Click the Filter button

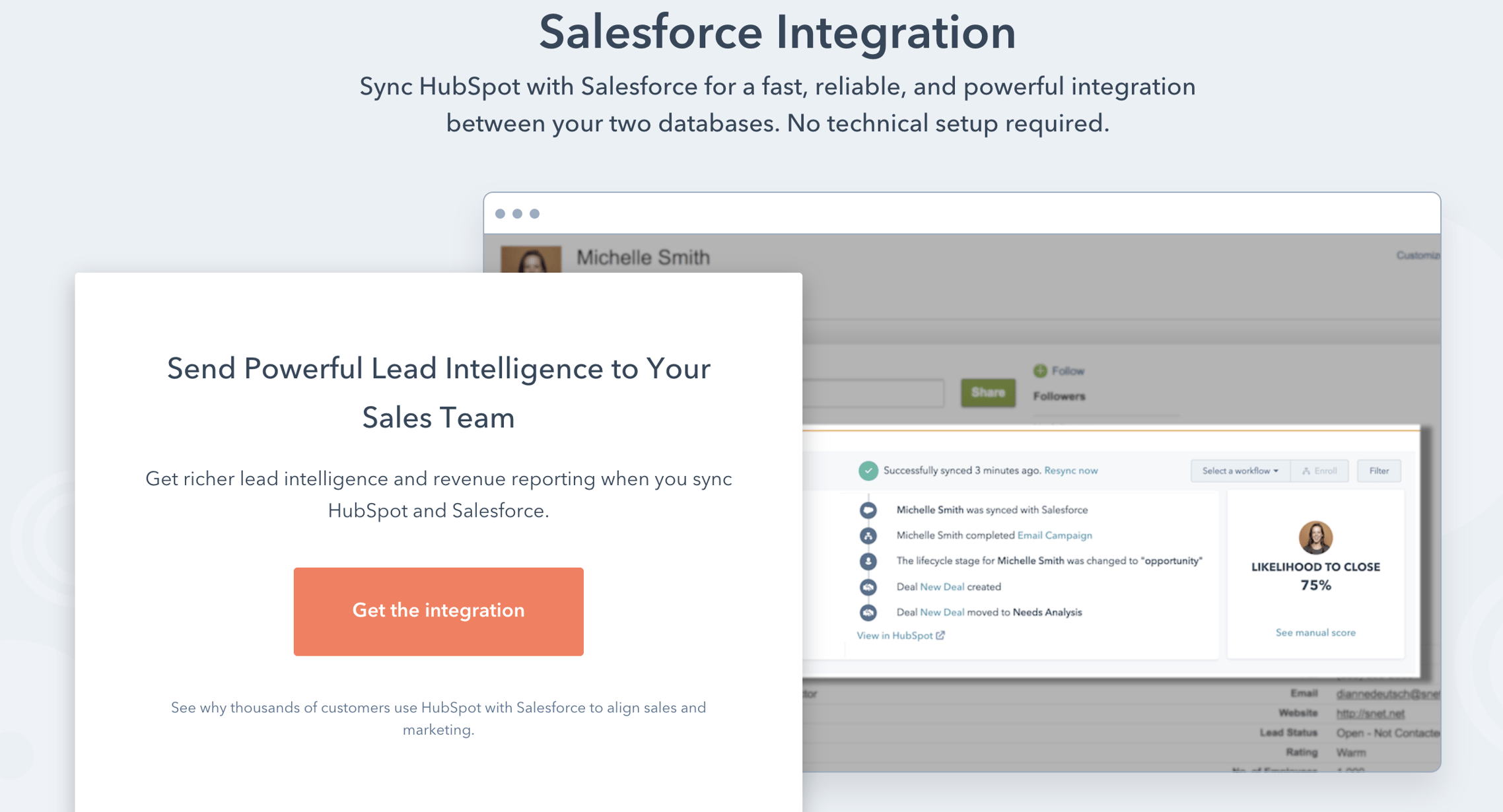[x=1378, y=471]
